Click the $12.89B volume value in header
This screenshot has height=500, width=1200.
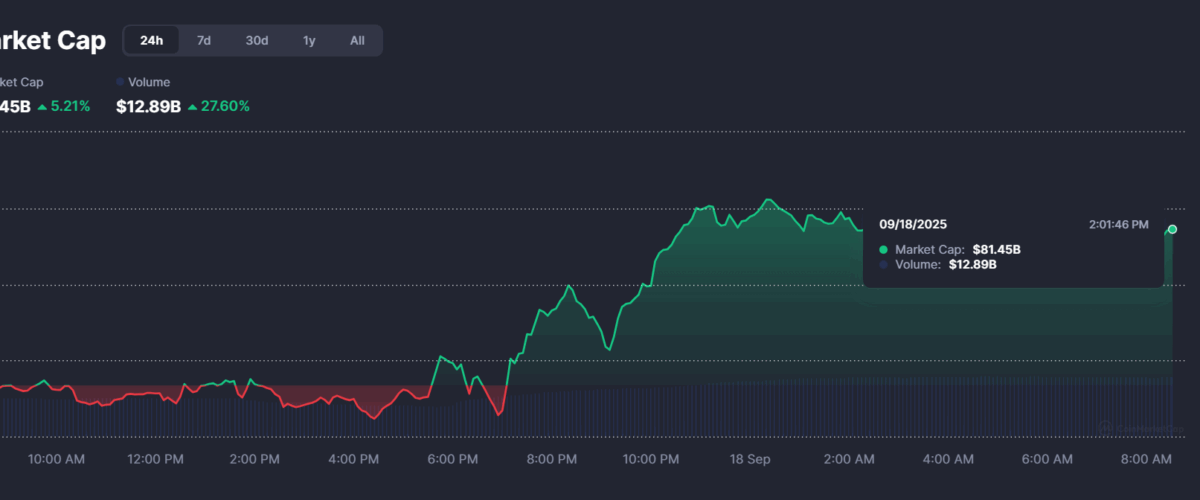[148, 106]
